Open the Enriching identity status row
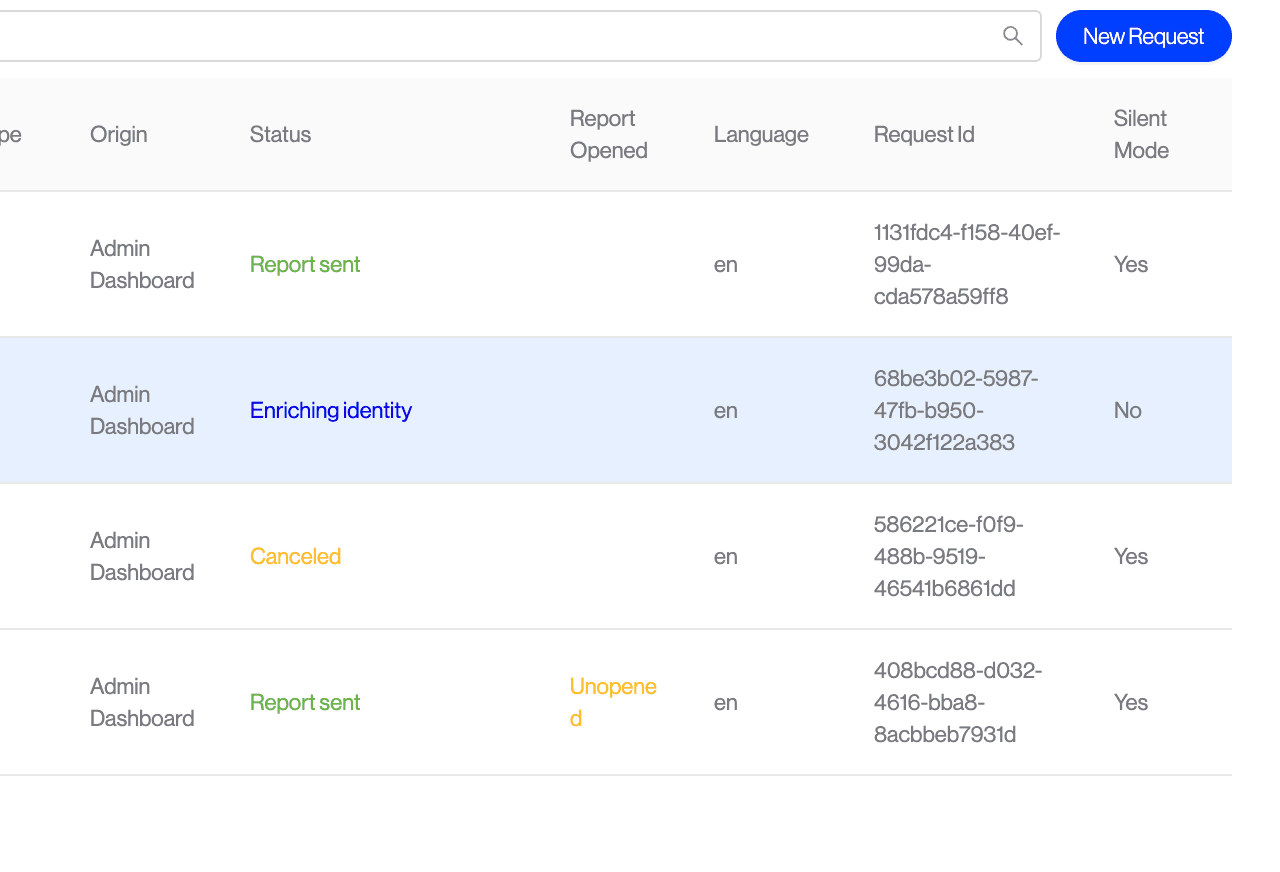The width and height of the screenshot is (1280, 872). click(330, 410)
